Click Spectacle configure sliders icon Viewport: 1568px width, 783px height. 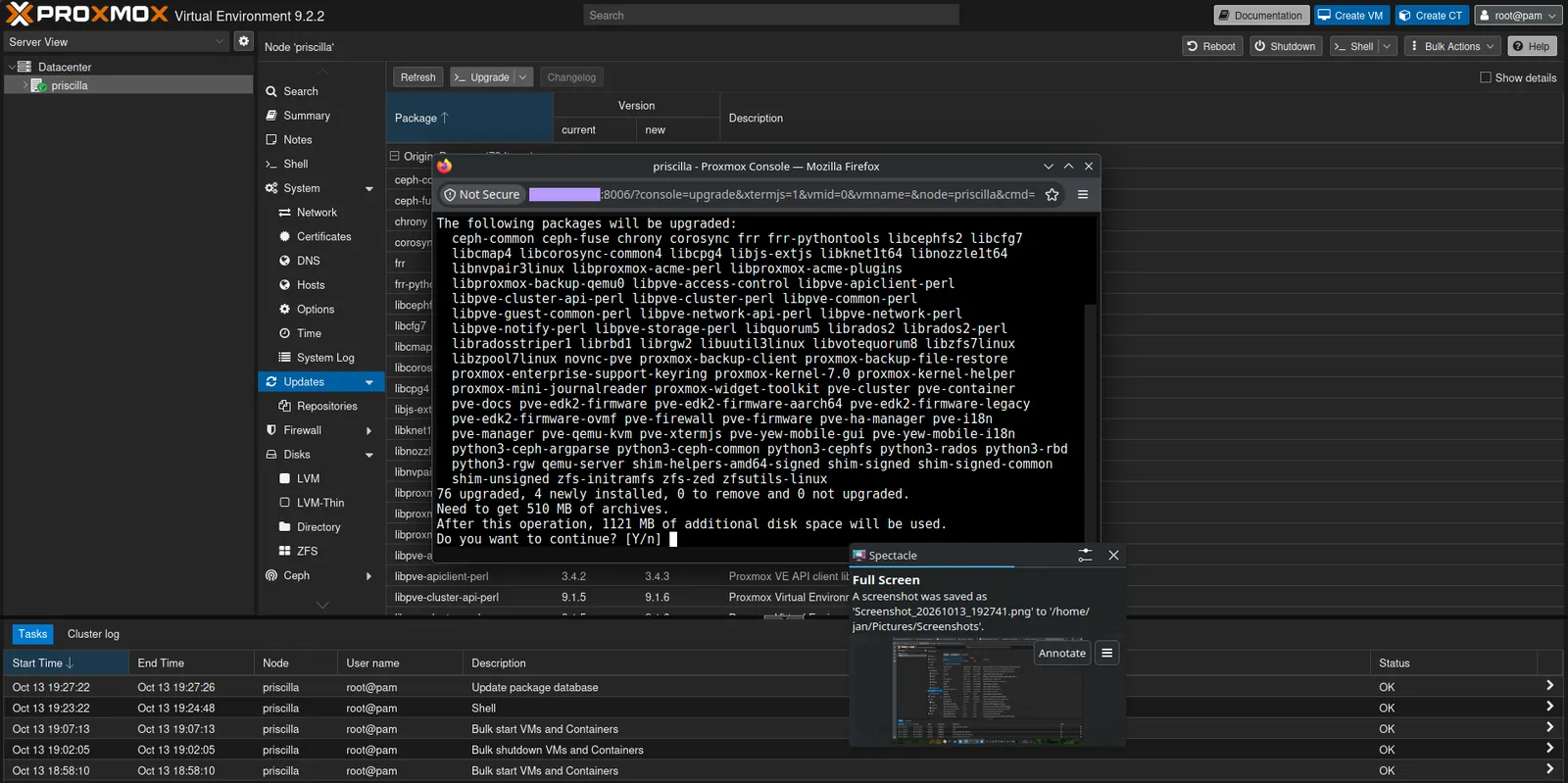(x=1085, y=555)
